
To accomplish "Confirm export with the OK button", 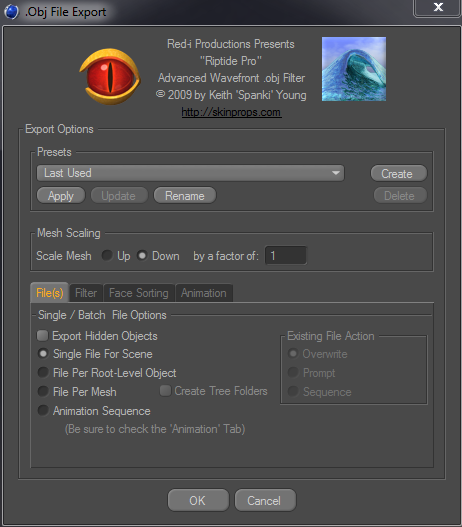I will click(198, 500).
